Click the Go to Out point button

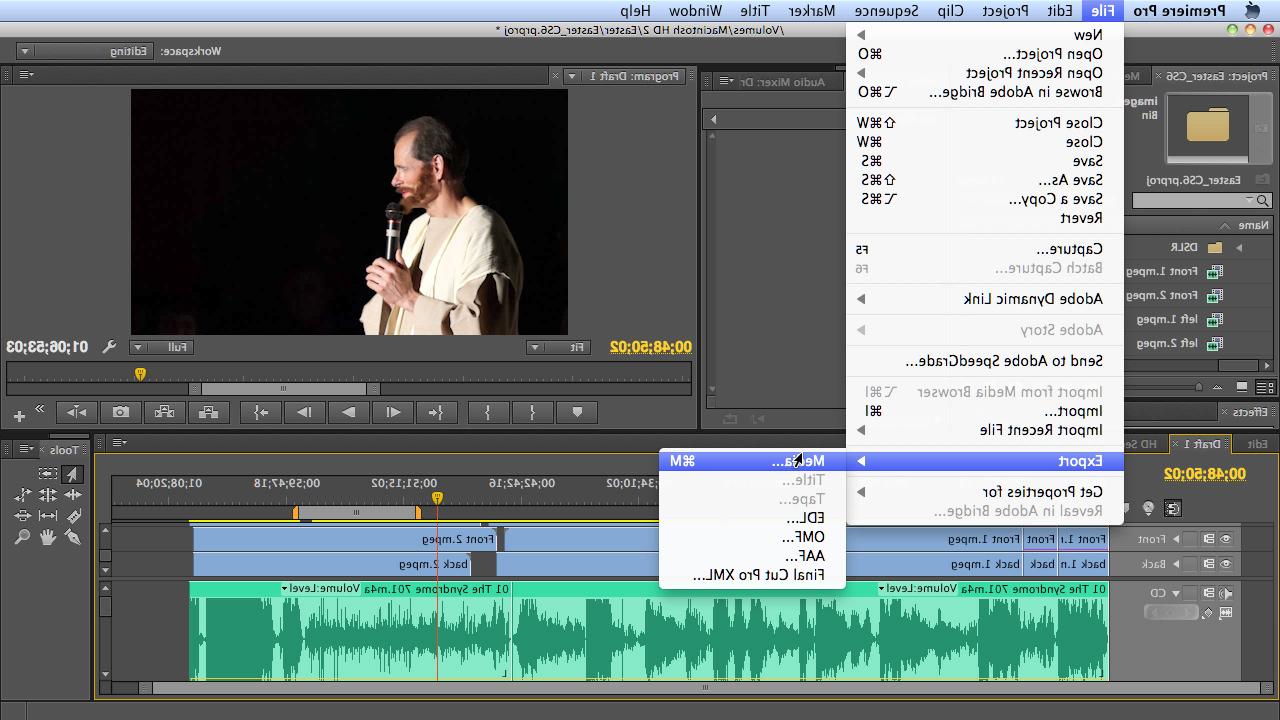tap(260, 411)
